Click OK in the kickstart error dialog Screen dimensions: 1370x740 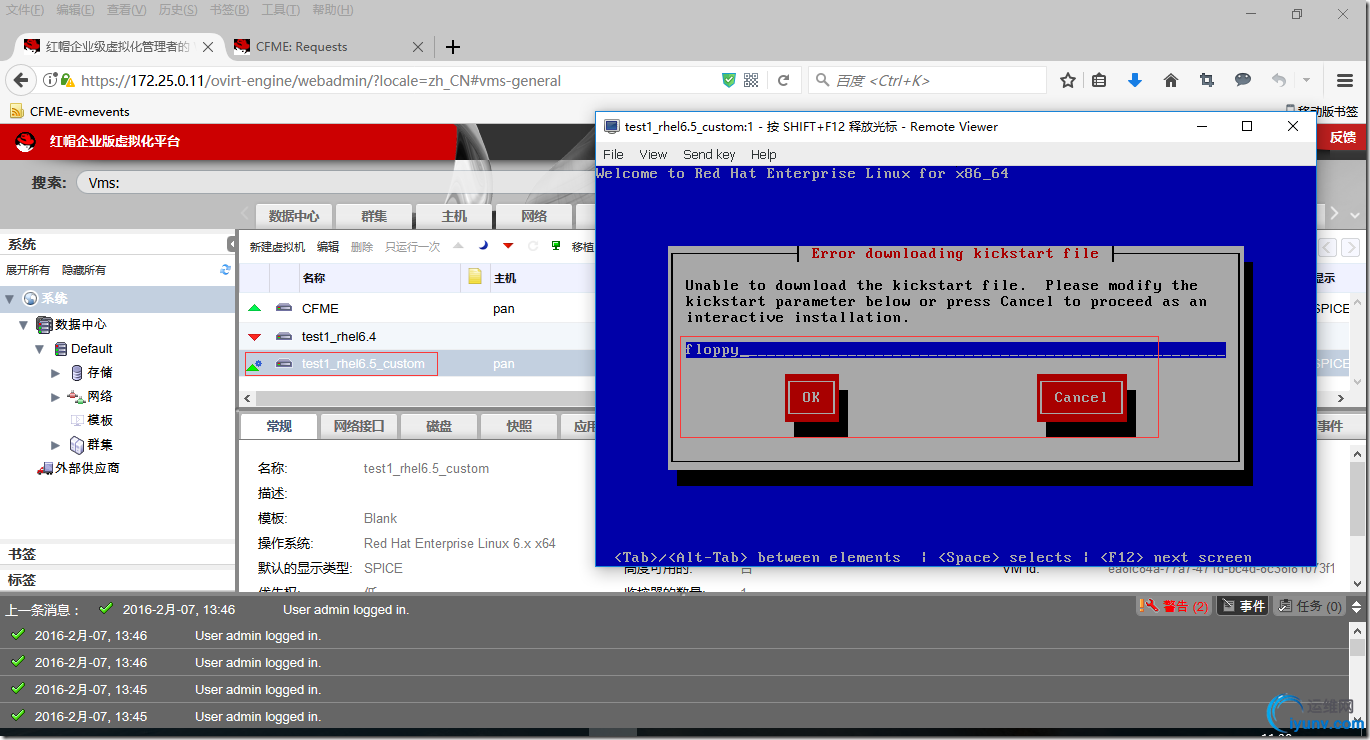tap(811, 397)
